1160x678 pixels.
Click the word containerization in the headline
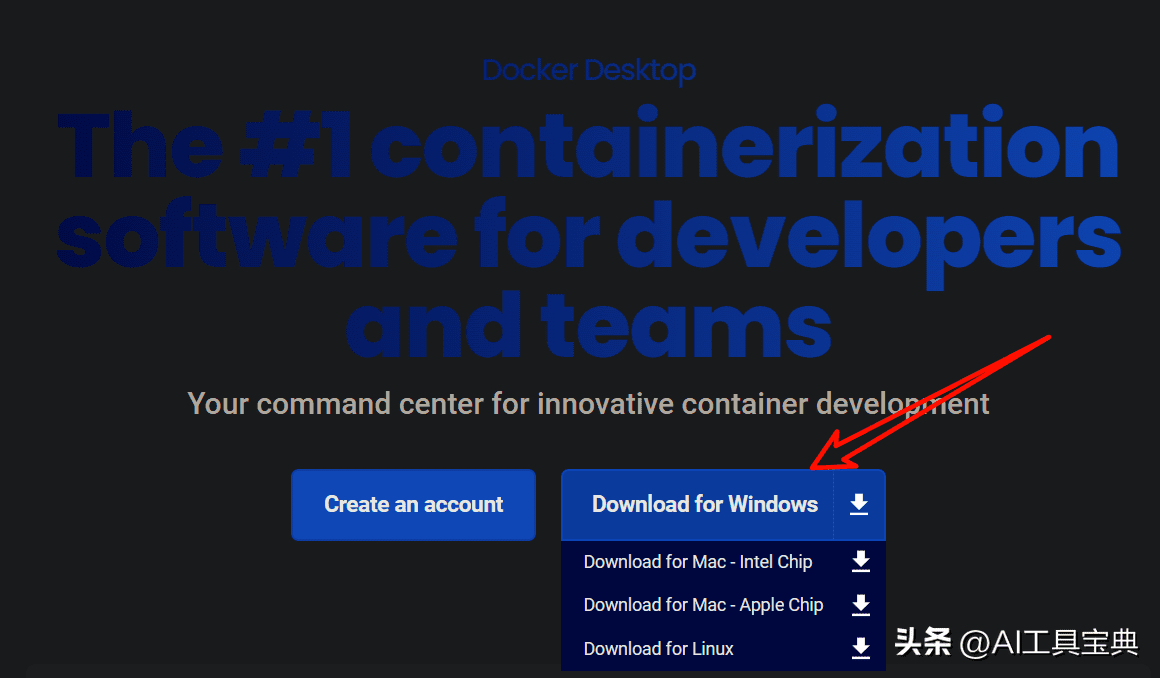pos(744,146)
